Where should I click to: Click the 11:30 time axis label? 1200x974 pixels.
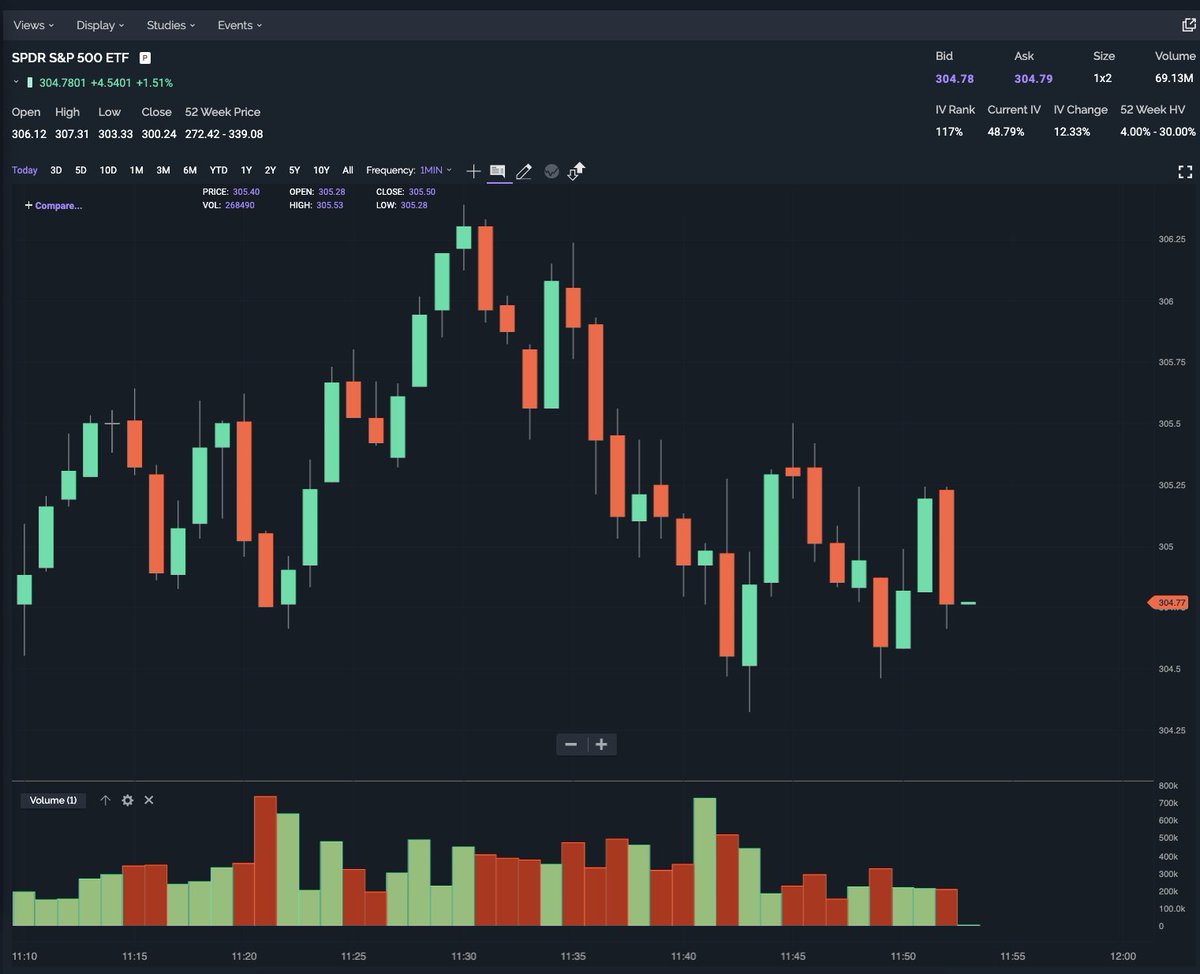(464, 957)
